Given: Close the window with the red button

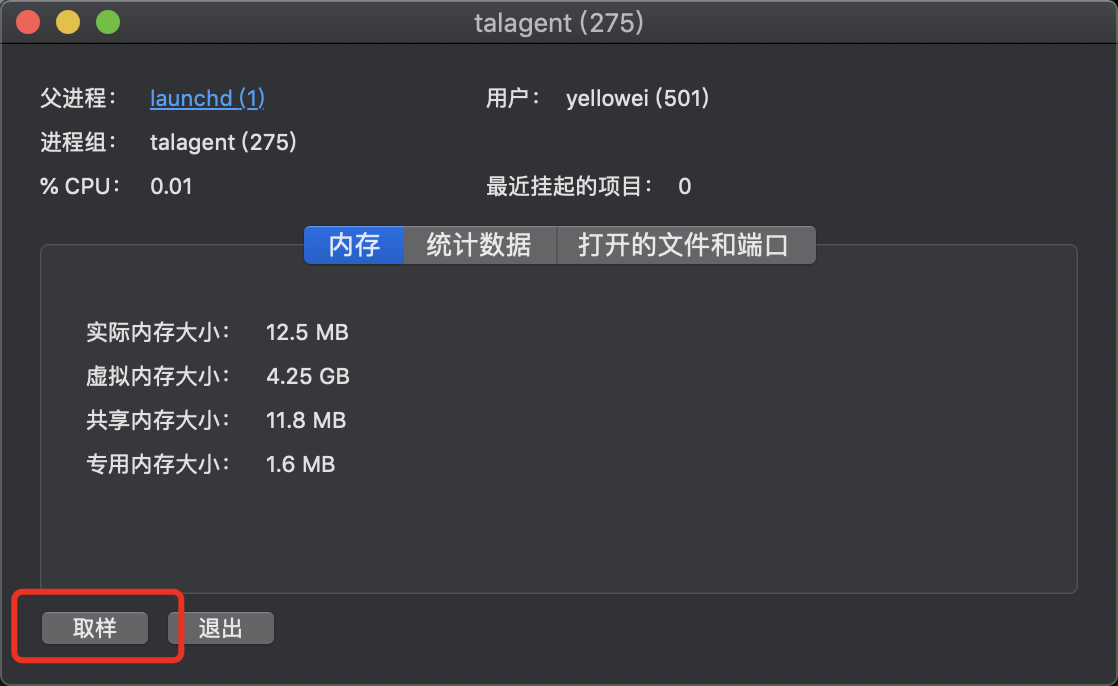Looking at the screenshot, I should (x=28, y=22).
